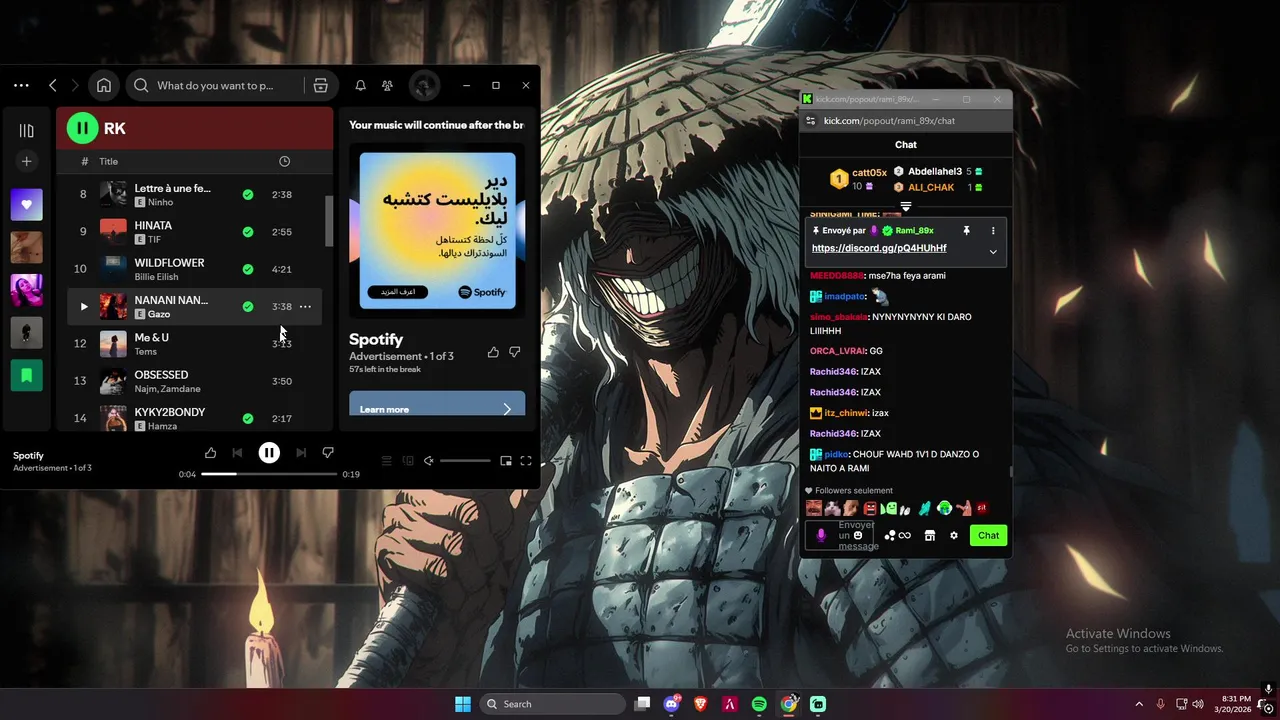The height and width of the screenshot is (720, 1280).
Task: Toggle saved checkmark on NANANI NANANA
Action: [248, 306]
